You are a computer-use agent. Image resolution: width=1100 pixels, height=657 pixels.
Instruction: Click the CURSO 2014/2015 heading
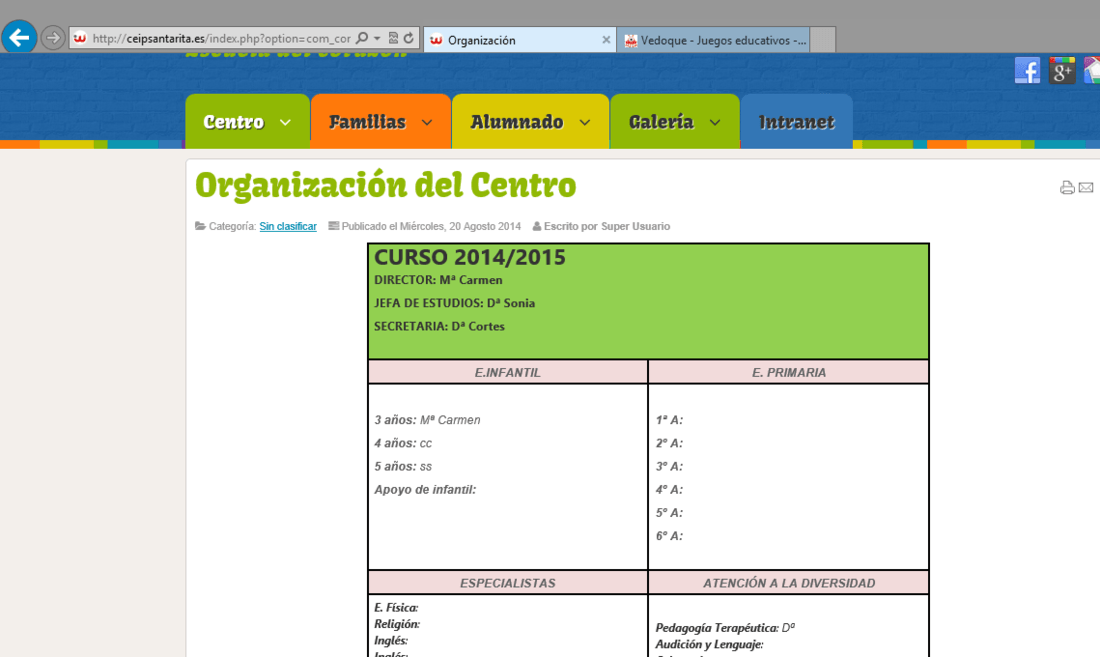coord(470,257)
